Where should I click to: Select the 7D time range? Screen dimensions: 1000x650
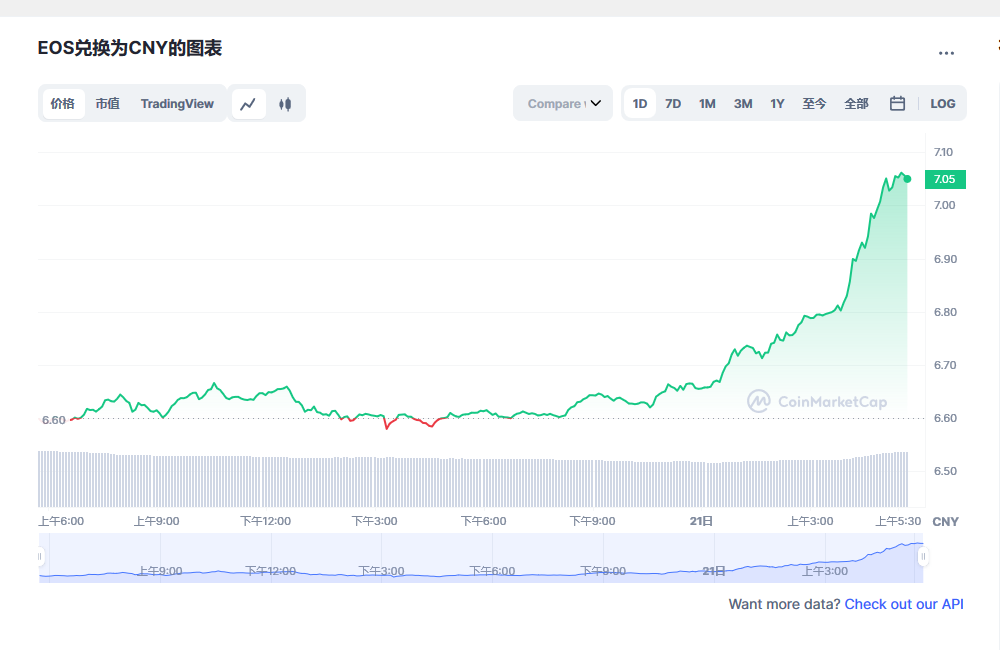(673, 103)
